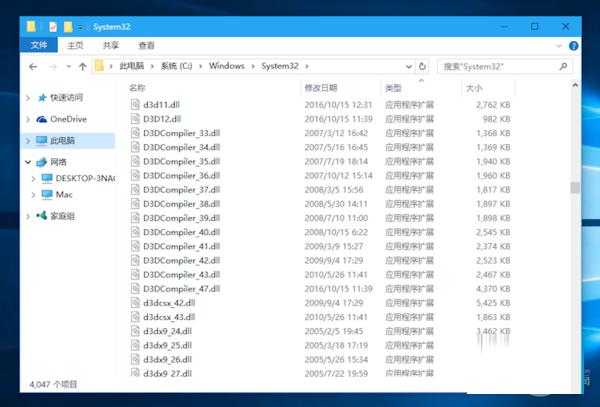This screenshot has width=600, height=407.
Task: Select the file name D3DCompiler_41.dll
Action: 181,246
